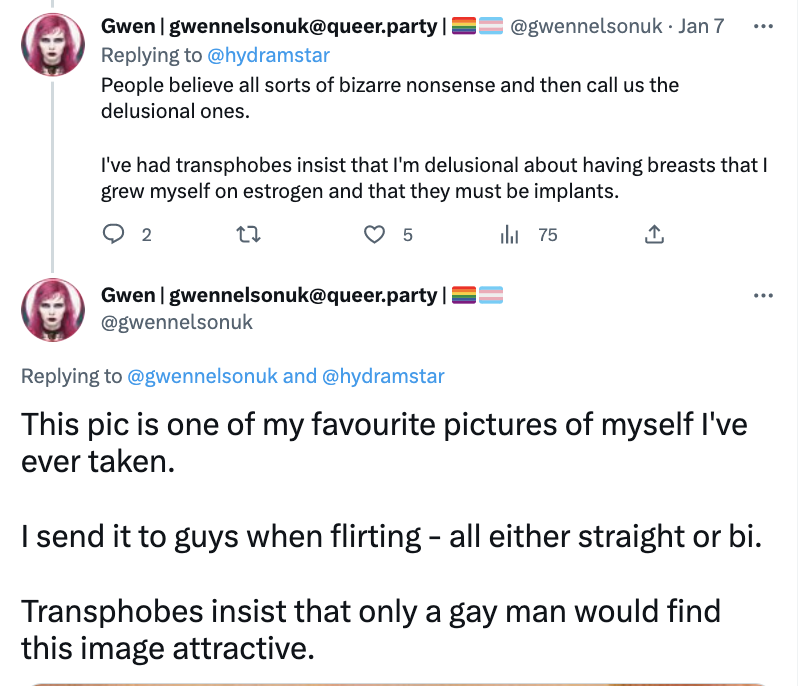798x686 pixels.
Task: Reply to the first tweet via comment icon
Action: pyautogui.click(x=114, y=235)
